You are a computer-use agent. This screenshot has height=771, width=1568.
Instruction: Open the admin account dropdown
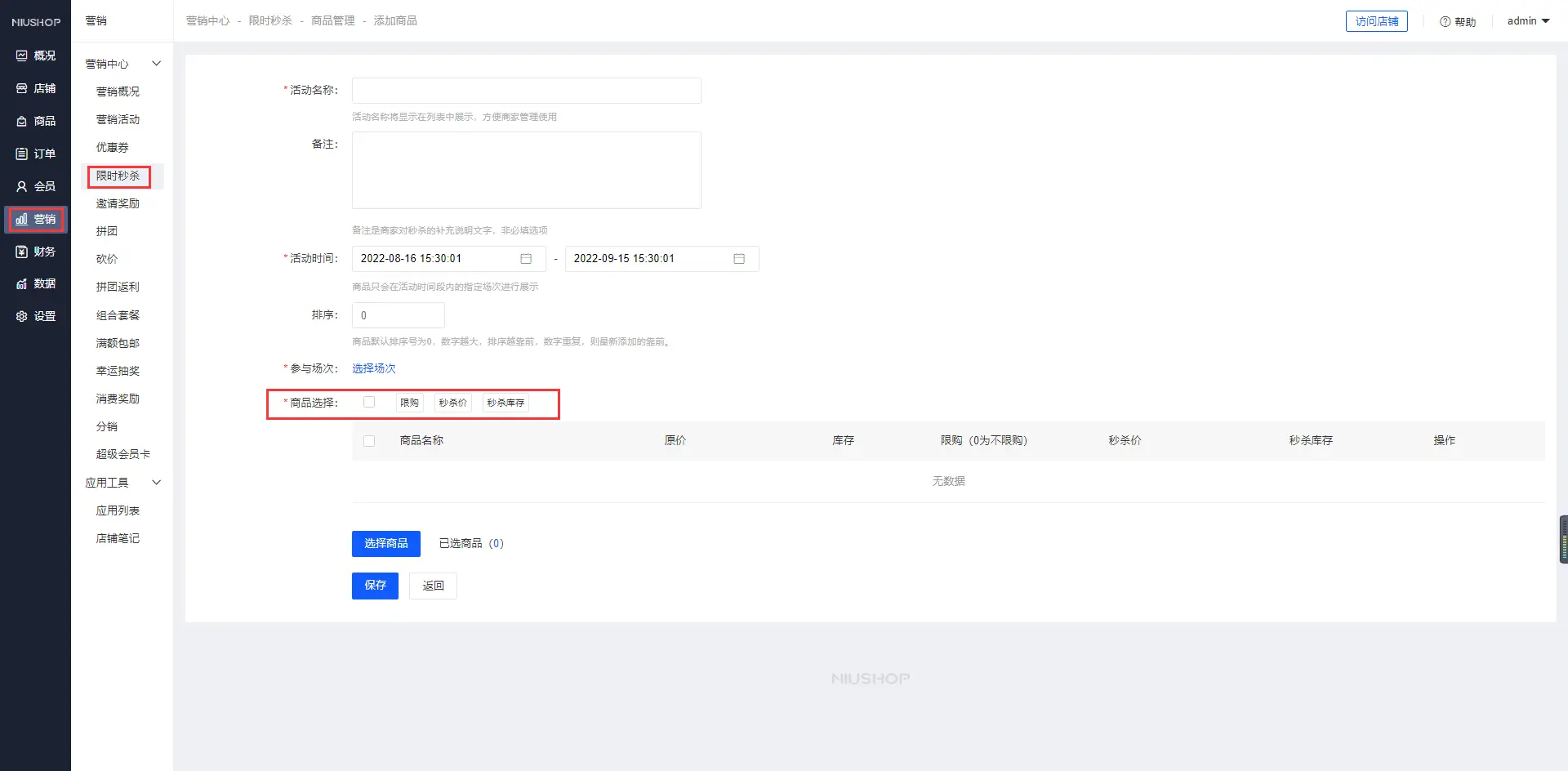(x=1528, y=21)
